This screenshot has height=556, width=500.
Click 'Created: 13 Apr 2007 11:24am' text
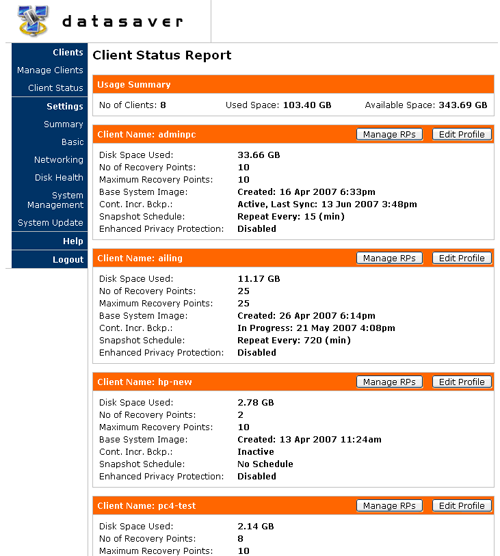pyautogui.click(x=309, y=439)
